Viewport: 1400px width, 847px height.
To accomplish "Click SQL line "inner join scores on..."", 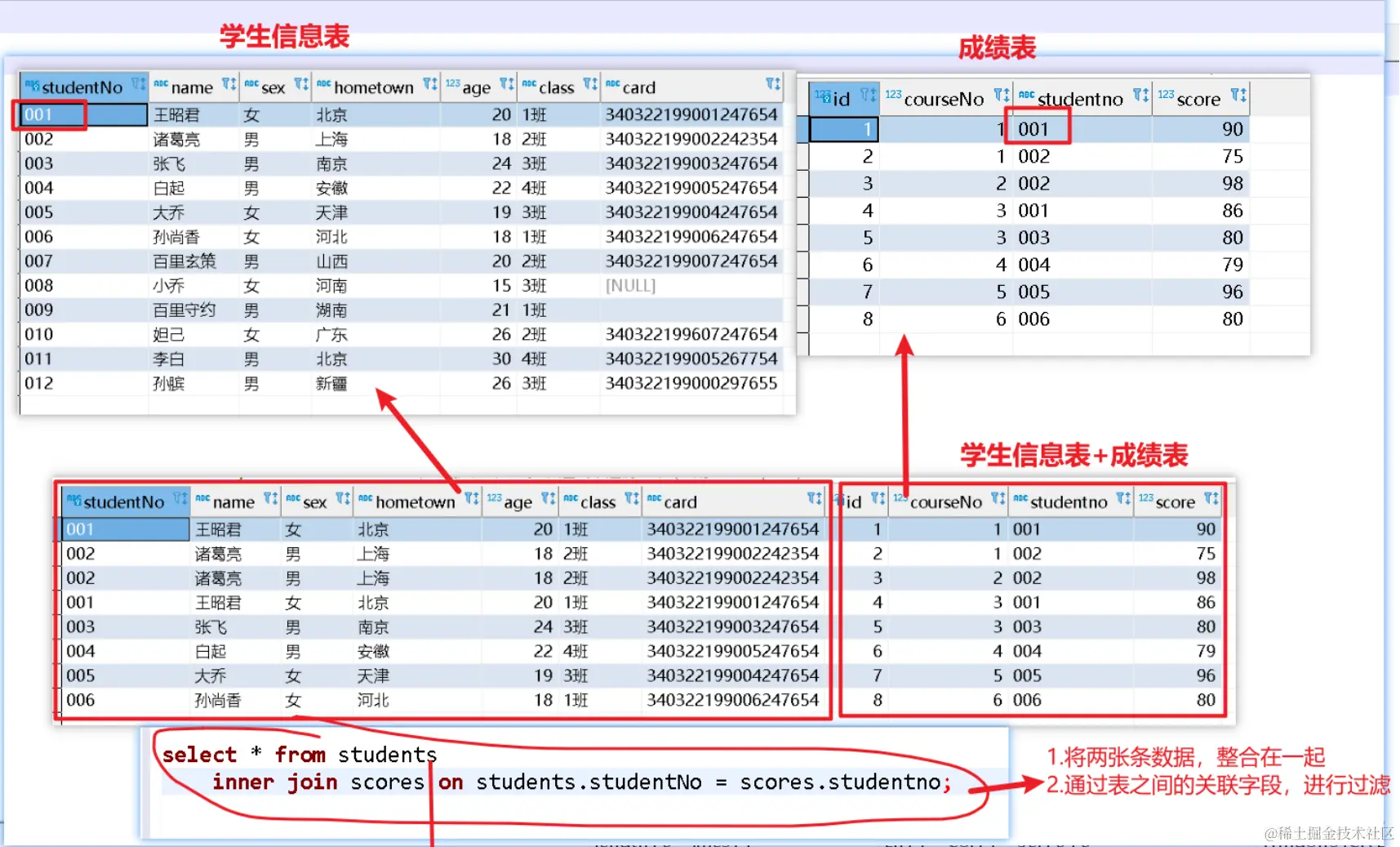I will [x=582, y=782].
